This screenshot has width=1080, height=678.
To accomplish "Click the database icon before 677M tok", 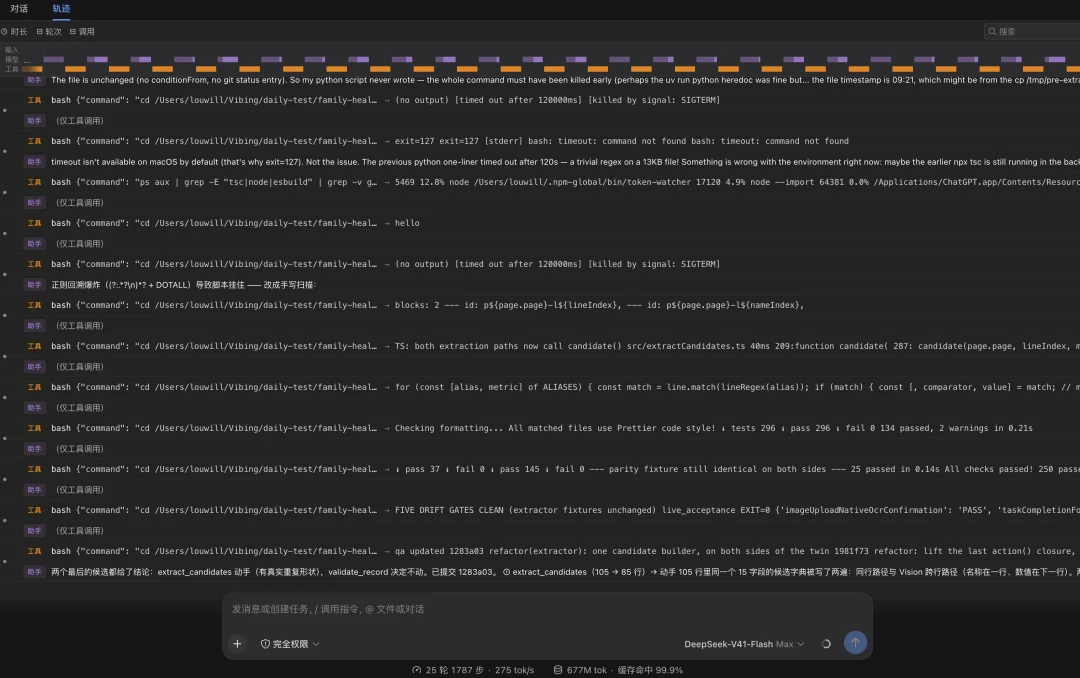I will (x=558, y=670).
